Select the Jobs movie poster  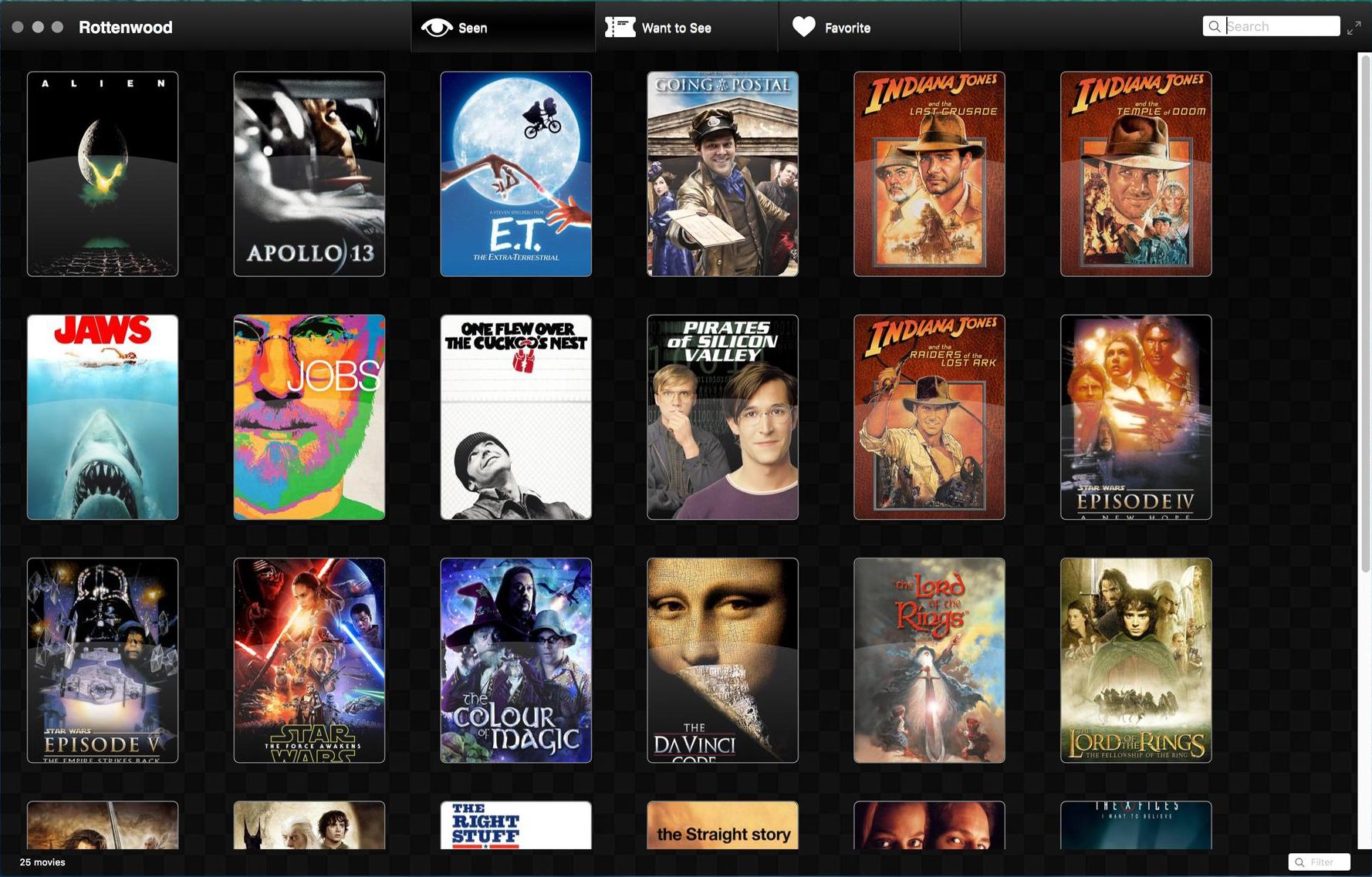[x=309, y=417]
